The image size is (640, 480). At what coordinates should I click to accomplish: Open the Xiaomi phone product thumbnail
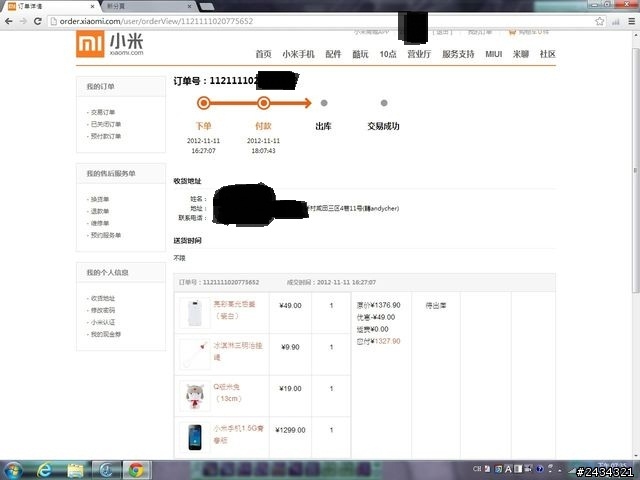tap(195, 437)
